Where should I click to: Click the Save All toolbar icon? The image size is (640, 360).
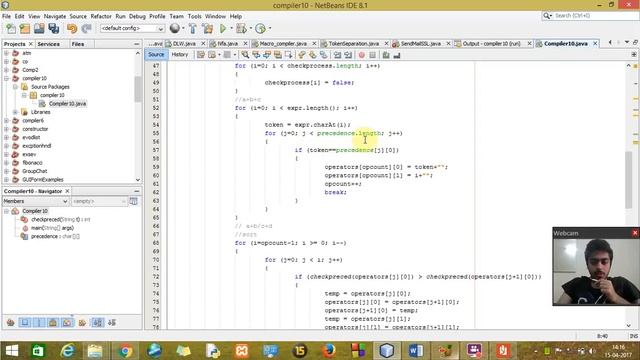click(x=53, y=28)
